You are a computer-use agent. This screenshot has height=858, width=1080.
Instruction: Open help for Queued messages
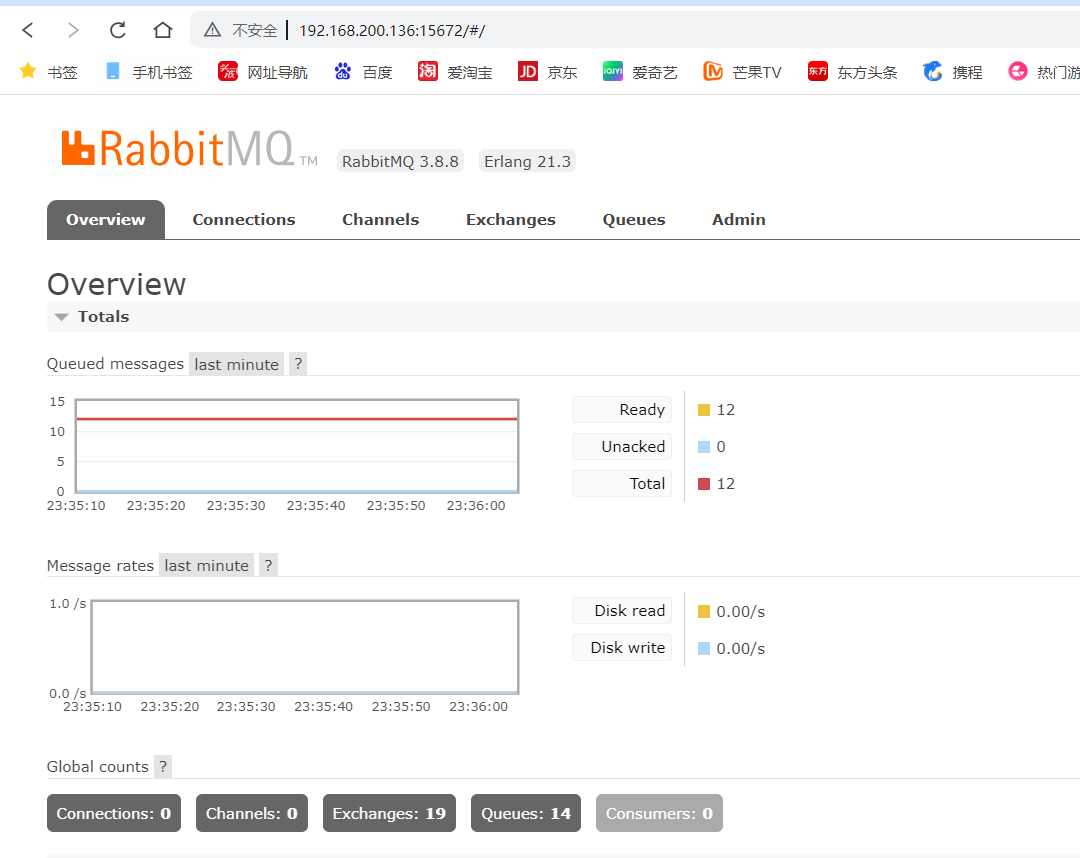click(298, 364)
